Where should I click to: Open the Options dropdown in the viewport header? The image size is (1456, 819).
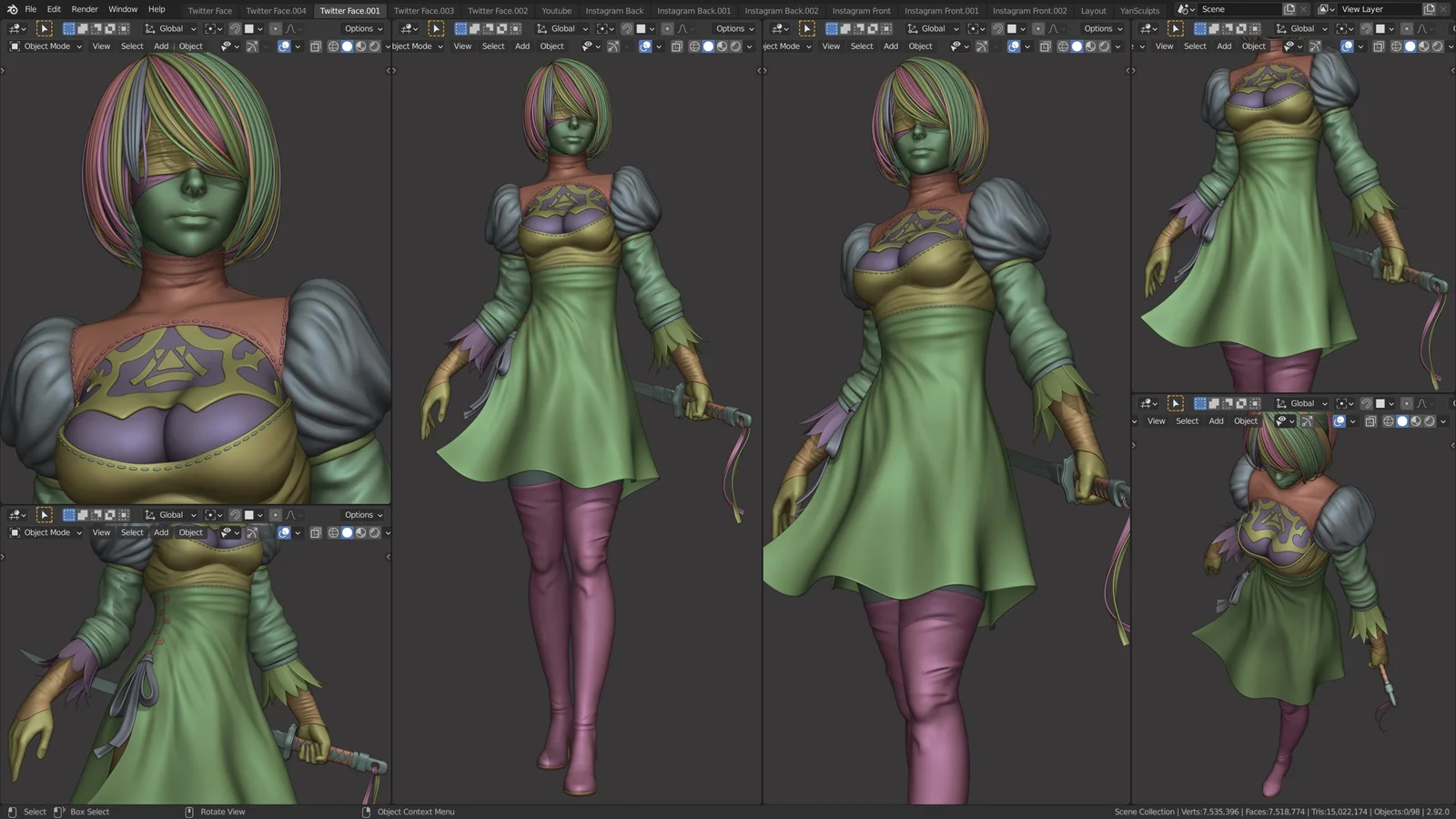(361, 28)
